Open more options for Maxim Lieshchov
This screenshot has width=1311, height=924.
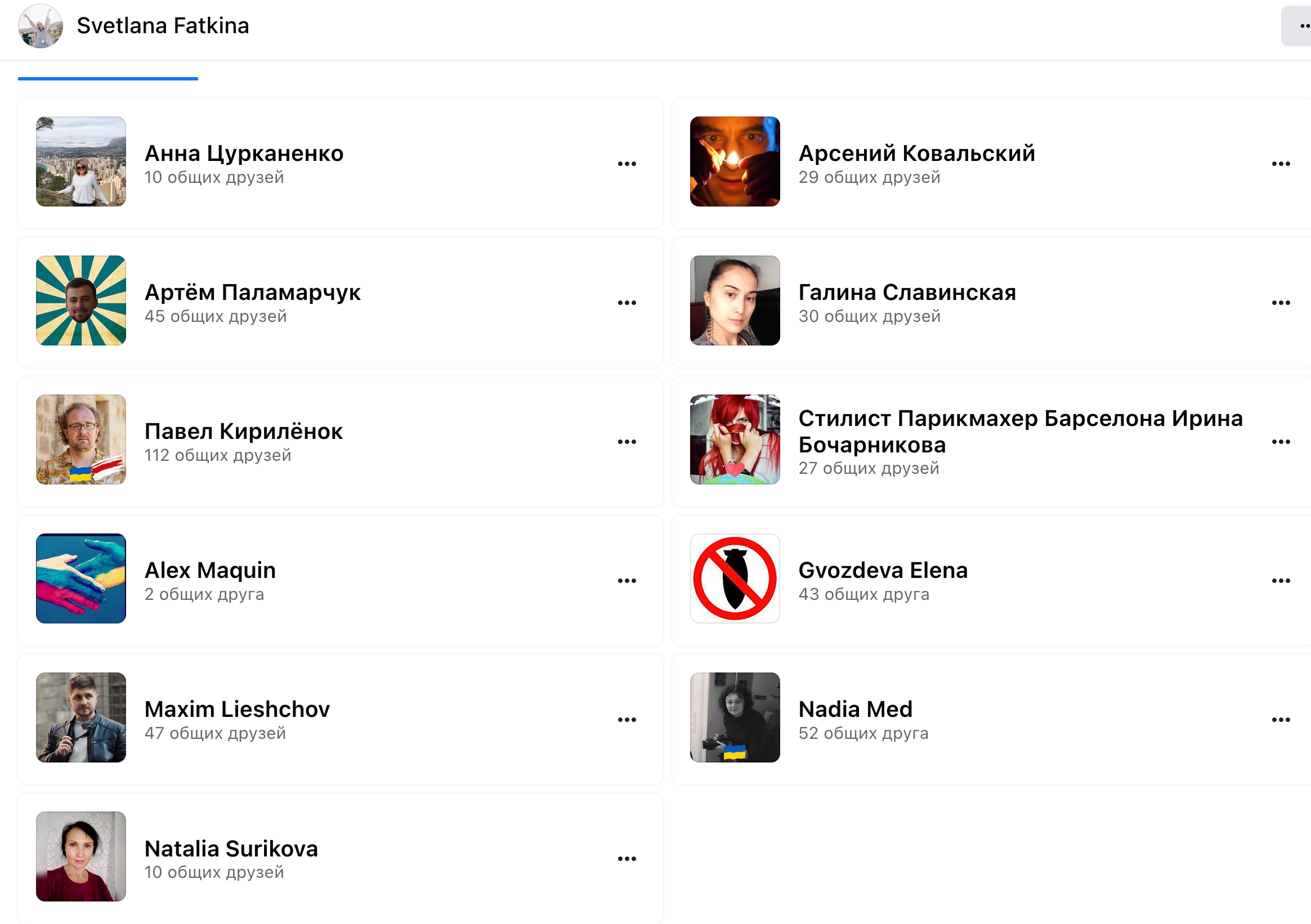[x=627, y=720]
